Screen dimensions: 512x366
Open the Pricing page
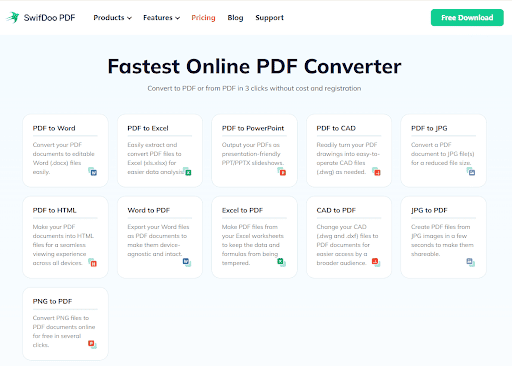pos(203,18)
